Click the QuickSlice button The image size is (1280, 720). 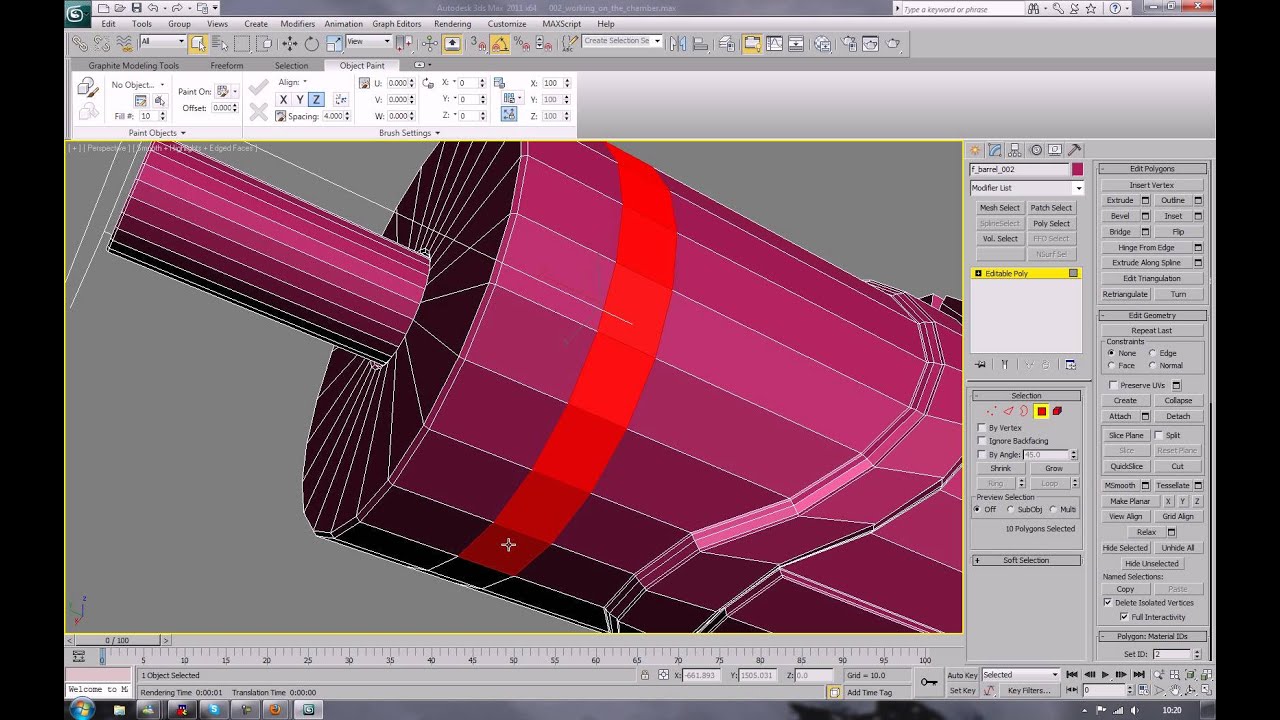pos(1126,466)
